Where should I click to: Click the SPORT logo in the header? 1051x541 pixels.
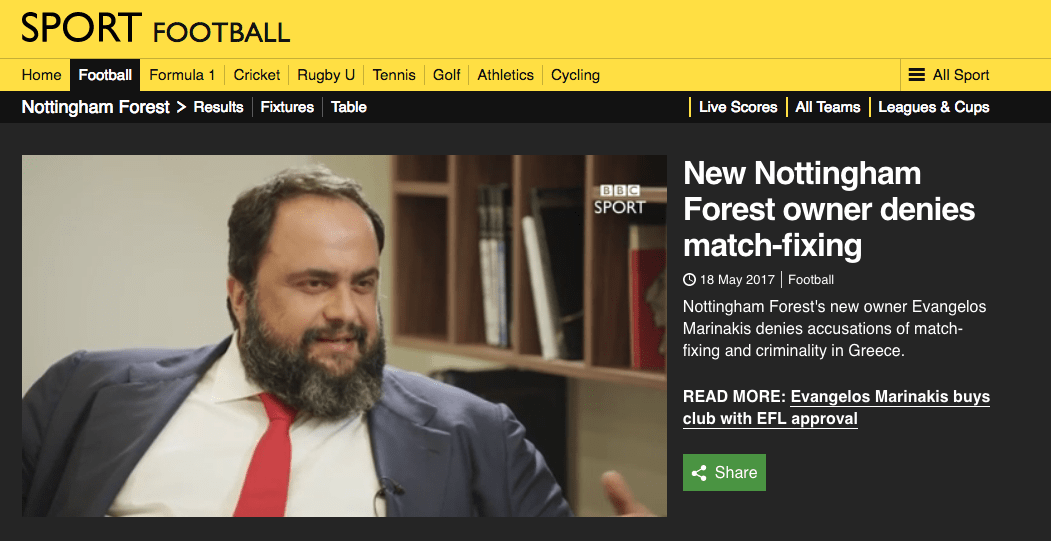pyautogui.click(x=81, y=28)
